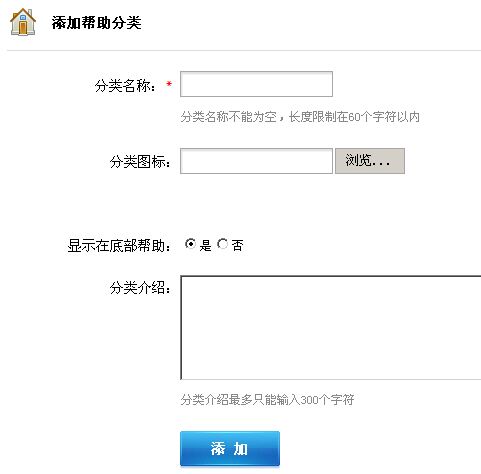The height and width of the screenshot is (474, 481).
Task: Select the 否 radio button
Action: 222,244
